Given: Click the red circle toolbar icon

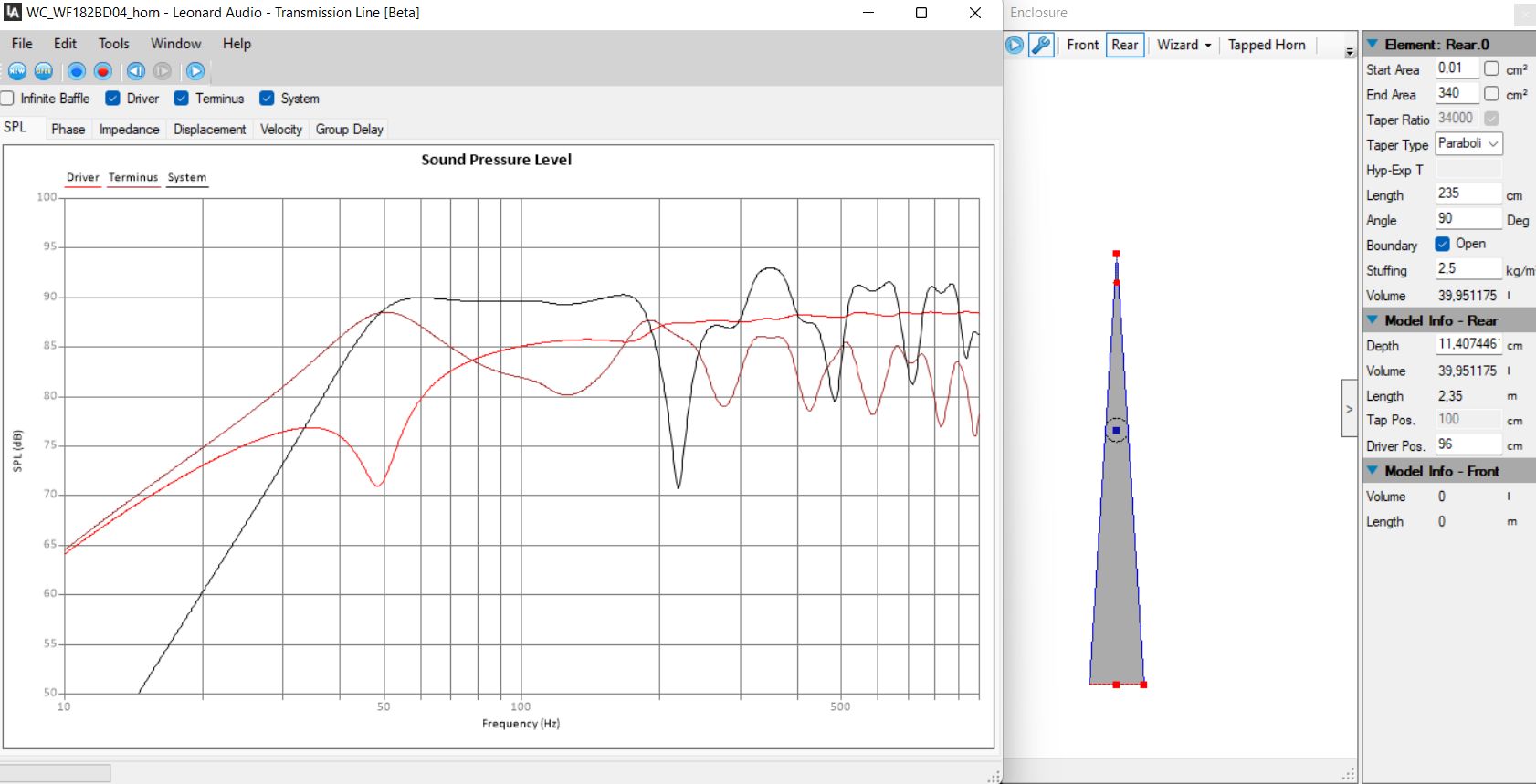Looking at the screenshot, I should click(x=103, y=71).
